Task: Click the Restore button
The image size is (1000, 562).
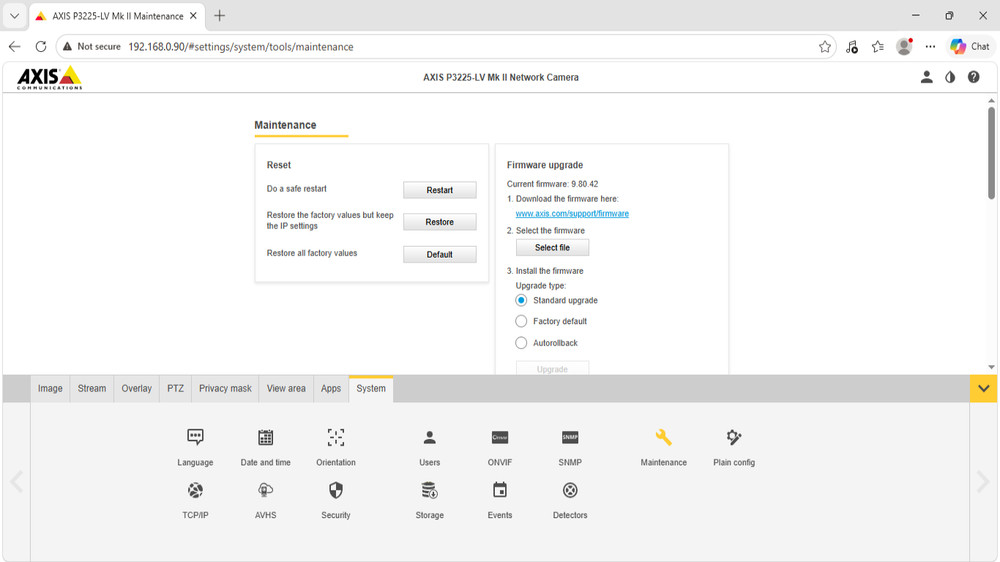Action: pos(439,222)
